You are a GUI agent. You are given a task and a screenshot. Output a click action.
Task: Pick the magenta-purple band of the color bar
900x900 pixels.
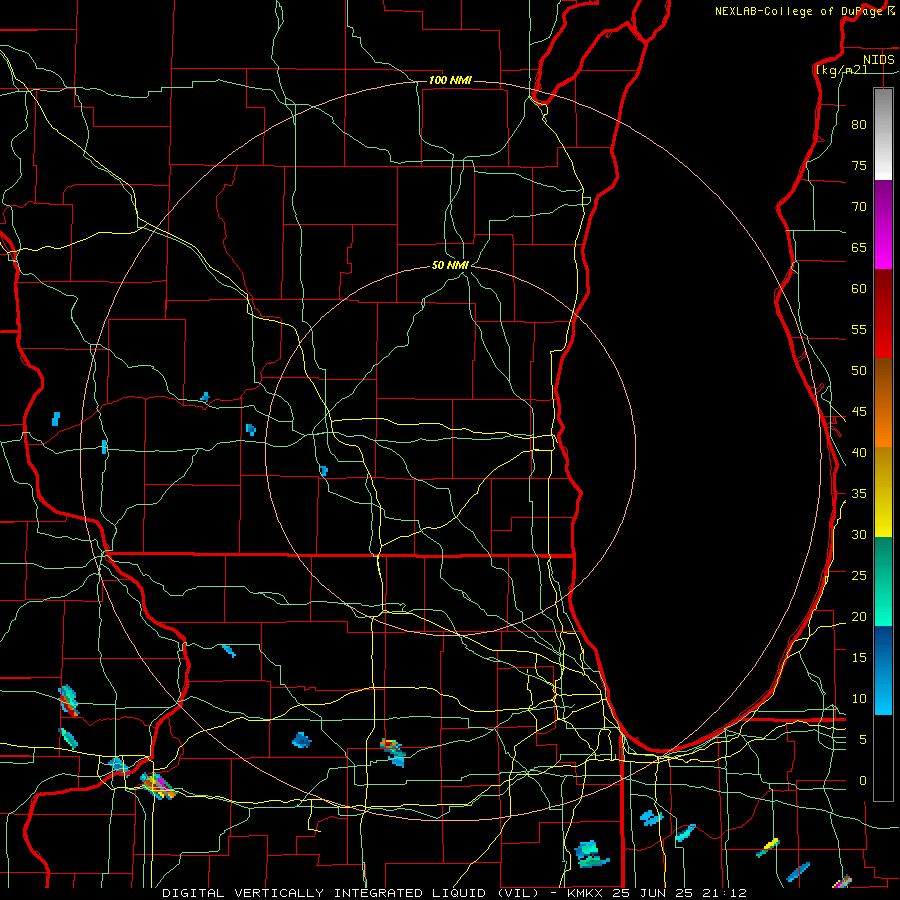[x=883, y=225]
